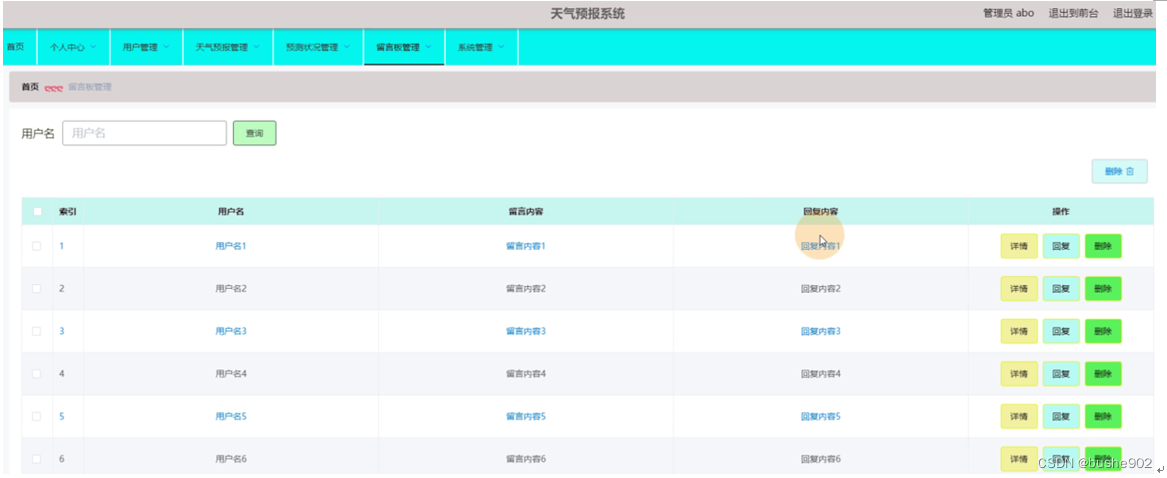
Task: Open 详情 for 用户名2 row
Action: [x=1019, y=289]
